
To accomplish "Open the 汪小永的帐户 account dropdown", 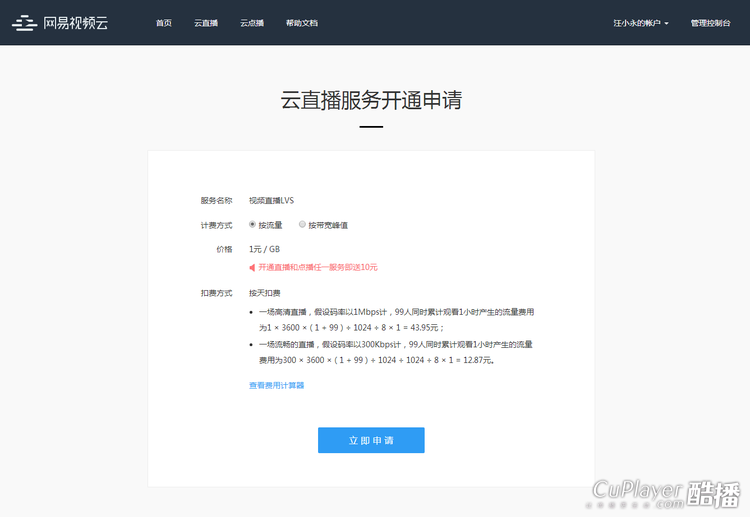I will (x=640, y=23).
